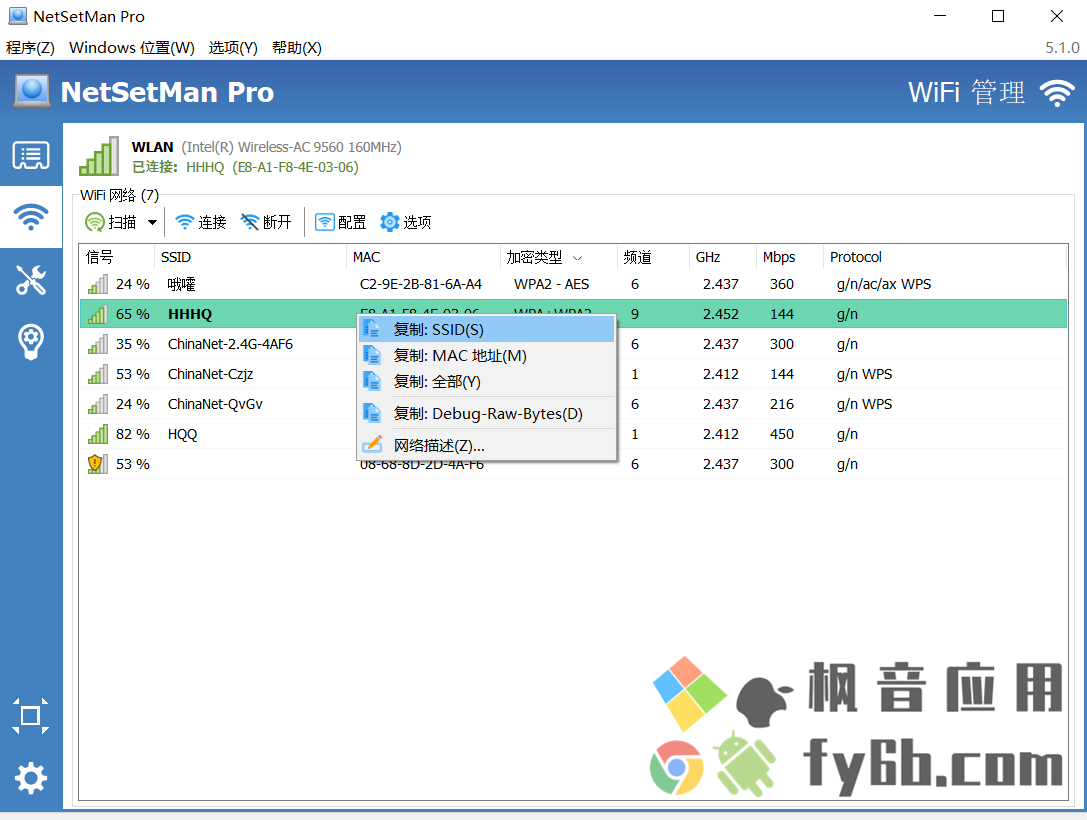Image resolution: width=1087 pixels, height=820 pixels.
Task: Choose 复制: 全部(Y) menu entry
Action: 487,381
